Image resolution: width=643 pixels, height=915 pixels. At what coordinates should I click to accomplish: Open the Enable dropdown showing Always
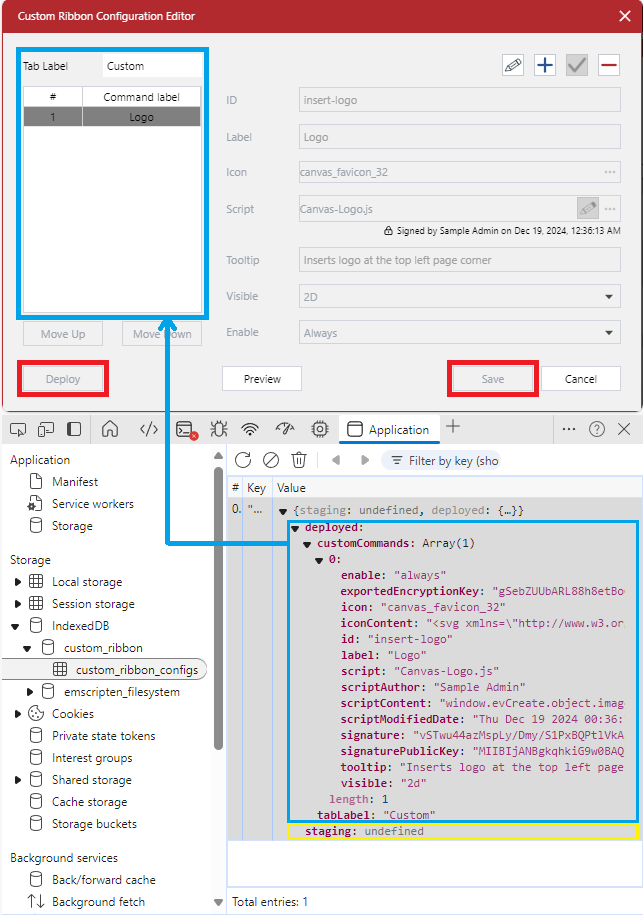(459, 333)
